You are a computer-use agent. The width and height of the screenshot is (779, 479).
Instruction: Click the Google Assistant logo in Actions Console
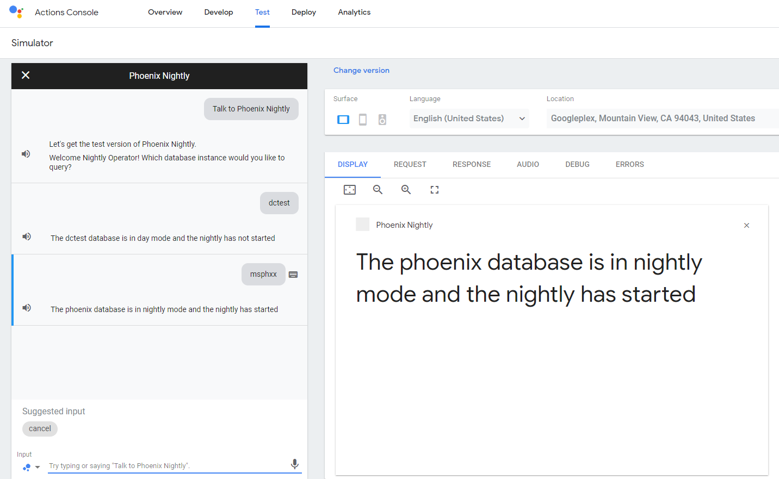point(16,12)
